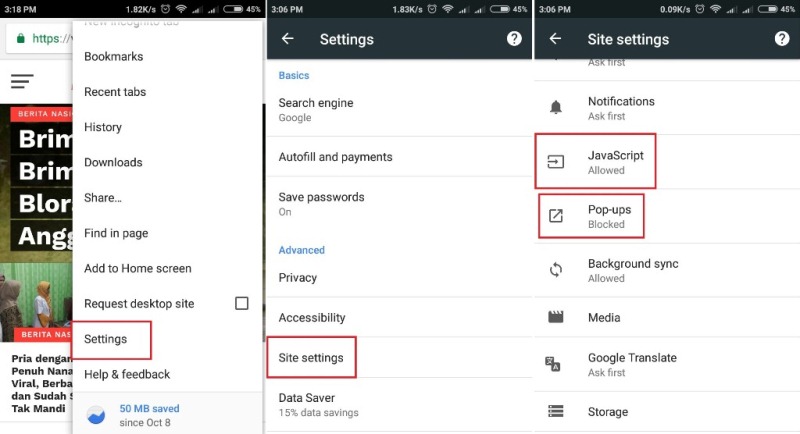
Task: Open Downloads menu entry
Action: [167, 162]
